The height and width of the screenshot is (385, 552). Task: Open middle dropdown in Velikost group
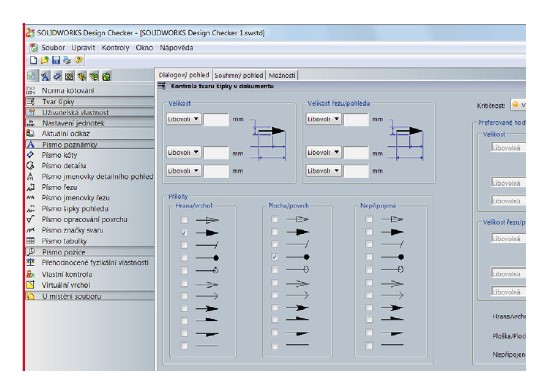point(183,152)
